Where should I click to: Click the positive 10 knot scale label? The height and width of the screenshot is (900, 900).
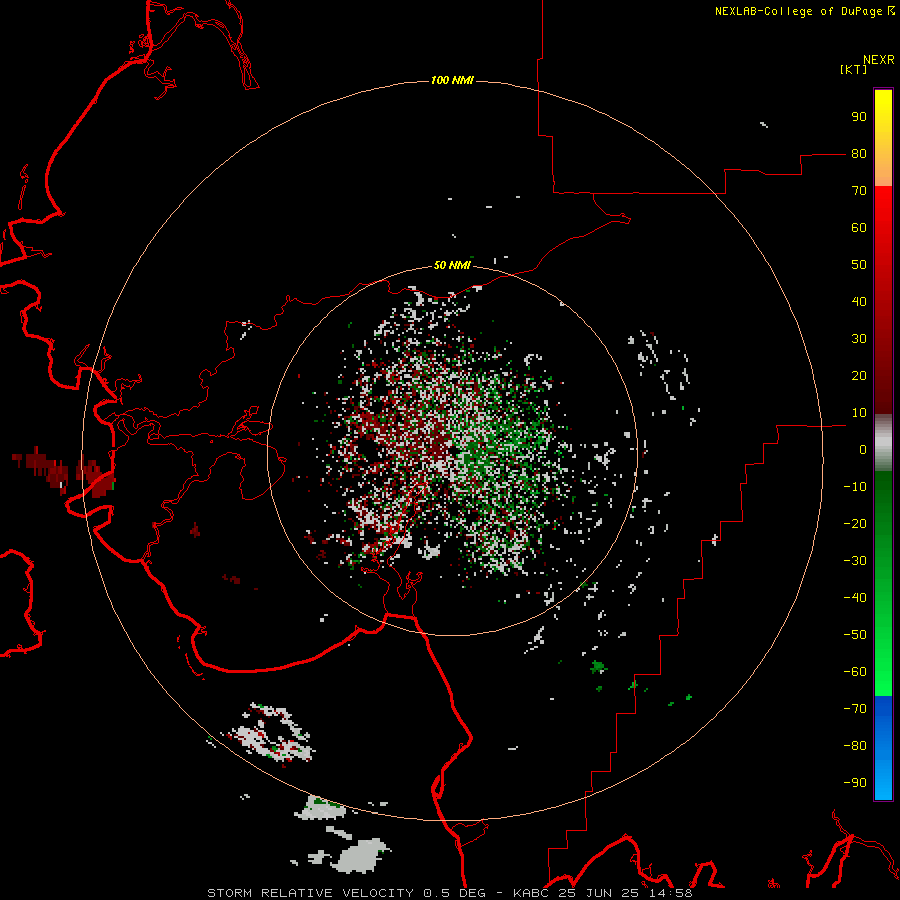click(x=859, y=413)
